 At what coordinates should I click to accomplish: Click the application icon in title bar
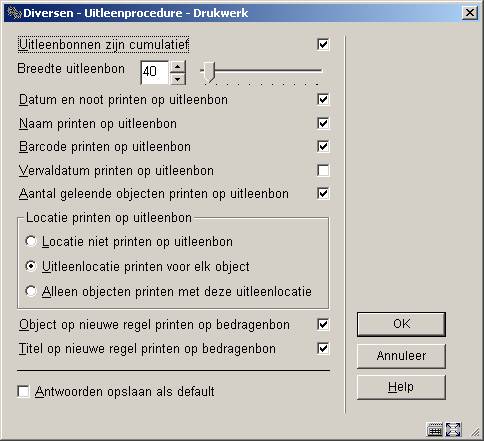point(14,13)
